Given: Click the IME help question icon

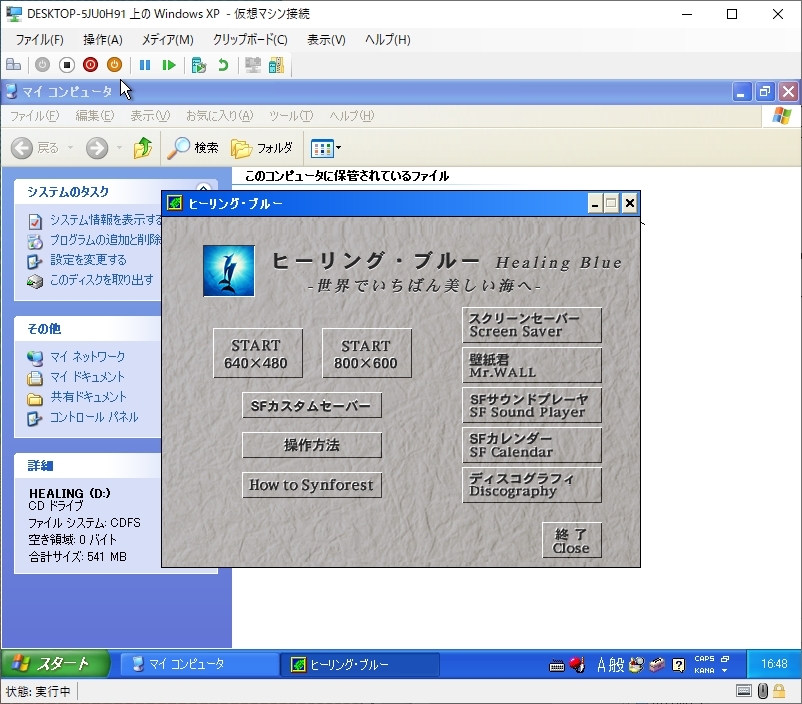Looking at the screenshot, I should [678, 665].
